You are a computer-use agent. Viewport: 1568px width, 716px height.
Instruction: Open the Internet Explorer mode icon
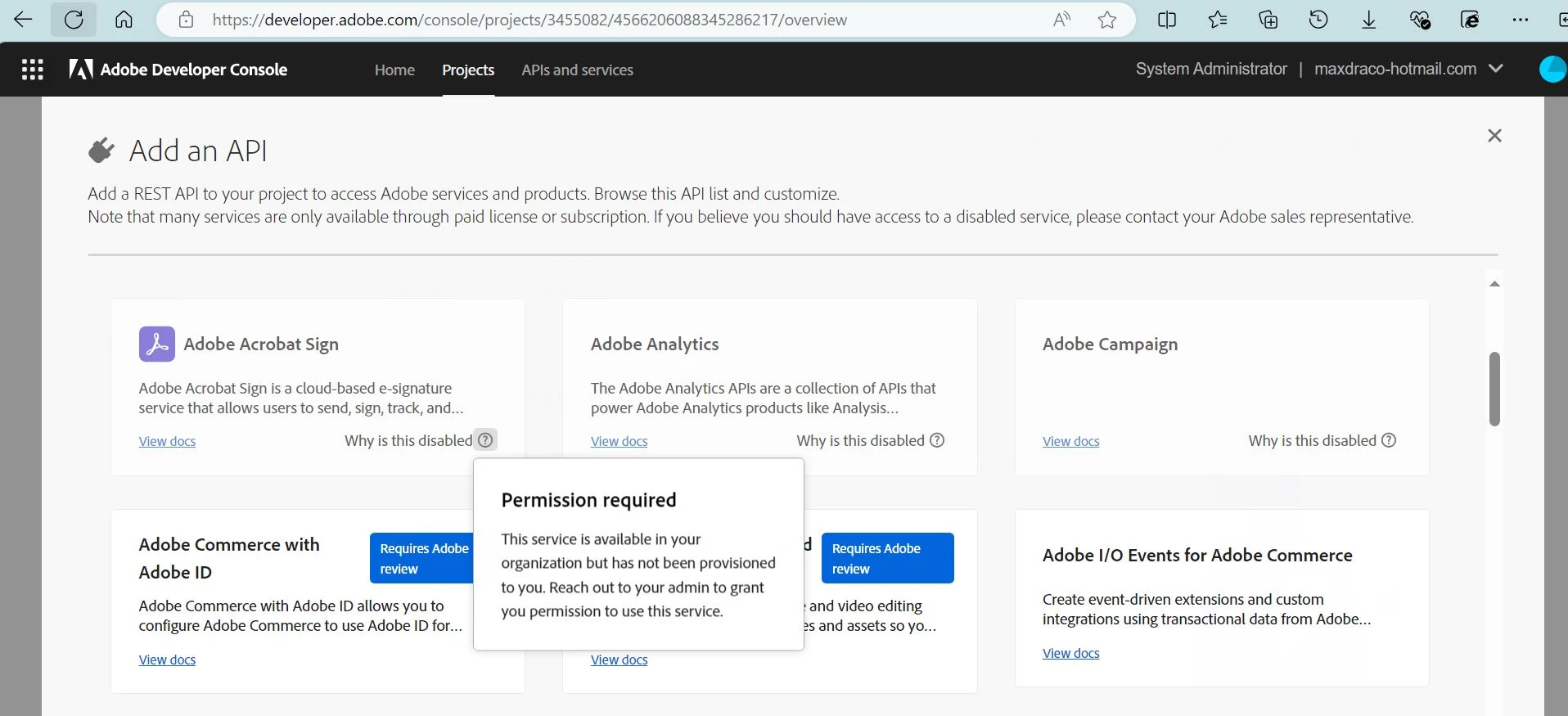1471,20
